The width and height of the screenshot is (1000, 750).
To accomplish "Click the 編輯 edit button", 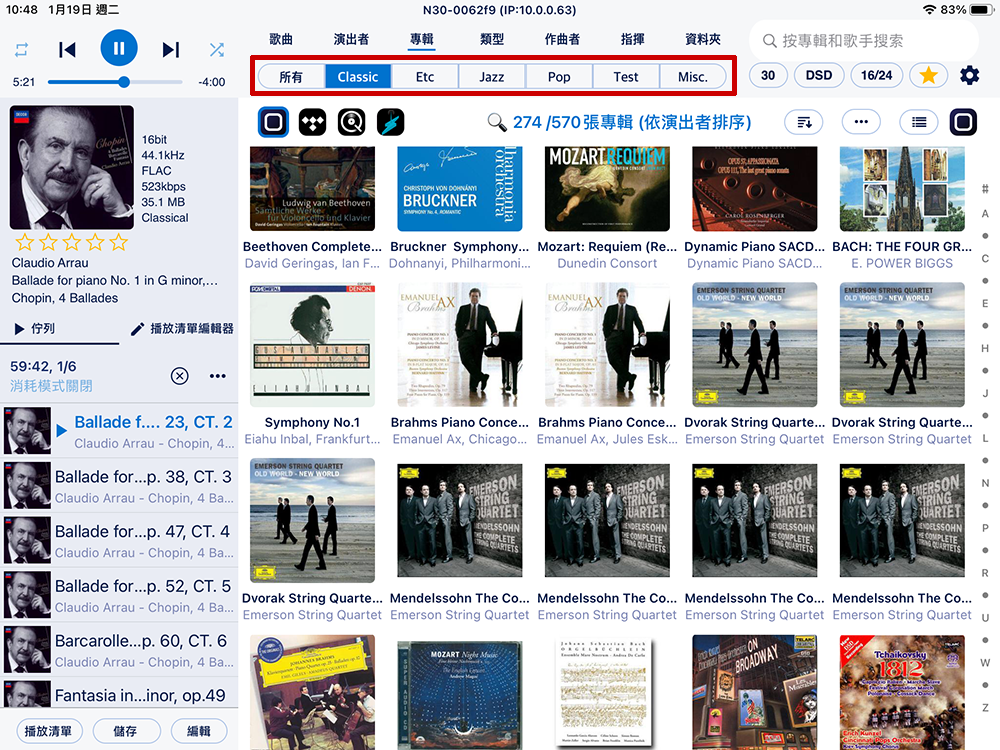I will click(x=198, y=731).
